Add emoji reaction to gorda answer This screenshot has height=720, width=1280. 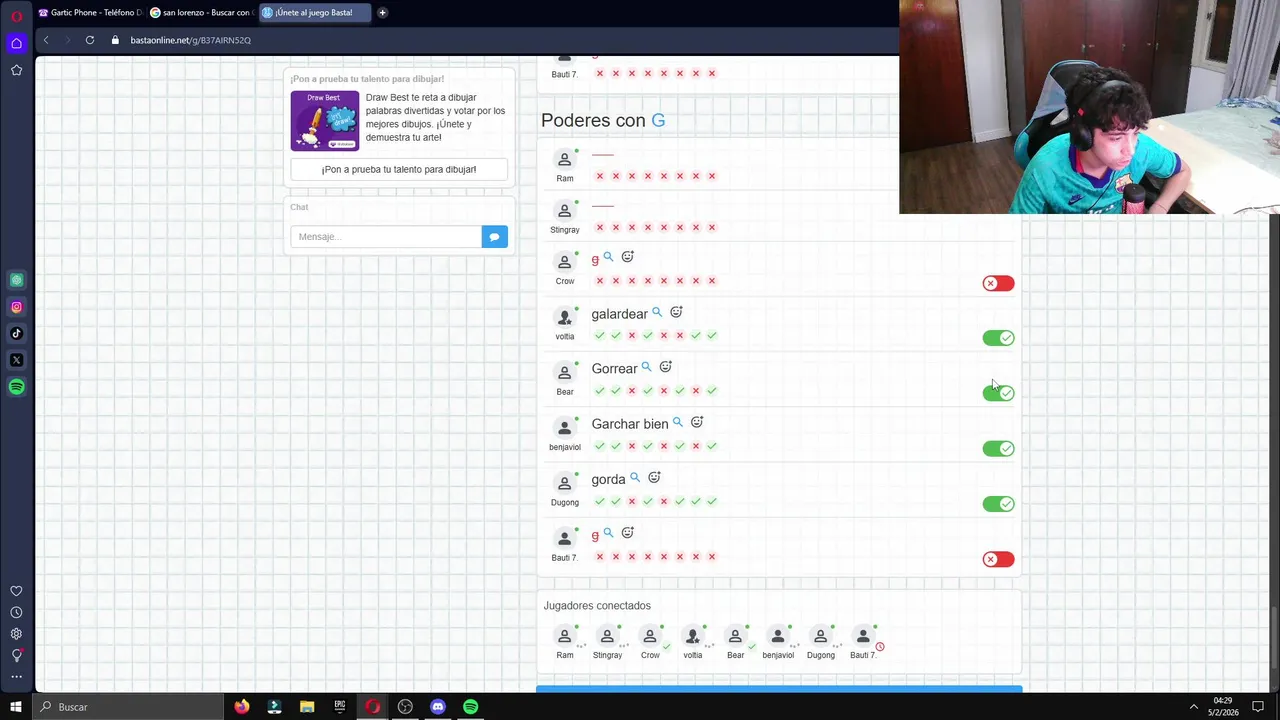click(654, 478)
